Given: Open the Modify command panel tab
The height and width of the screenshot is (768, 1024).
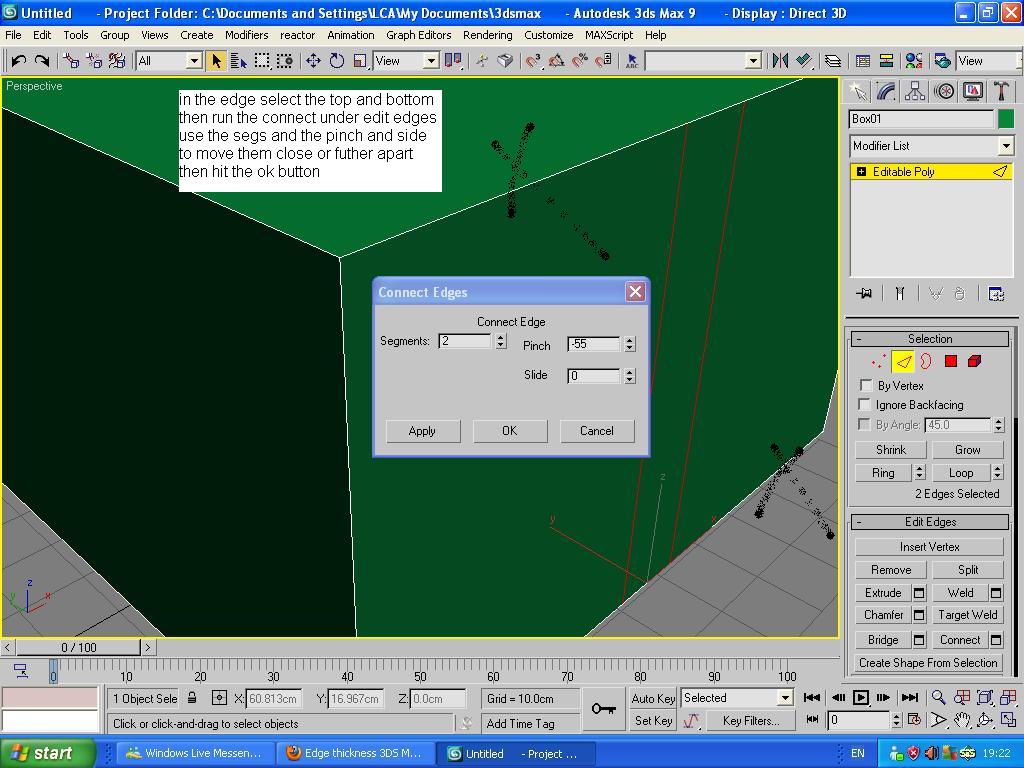Looking at the screenshot, I should (886, 91).
